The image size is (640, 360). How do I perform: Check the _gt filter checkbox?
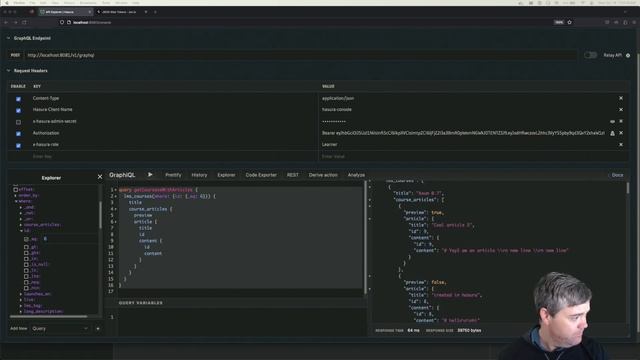27,247
